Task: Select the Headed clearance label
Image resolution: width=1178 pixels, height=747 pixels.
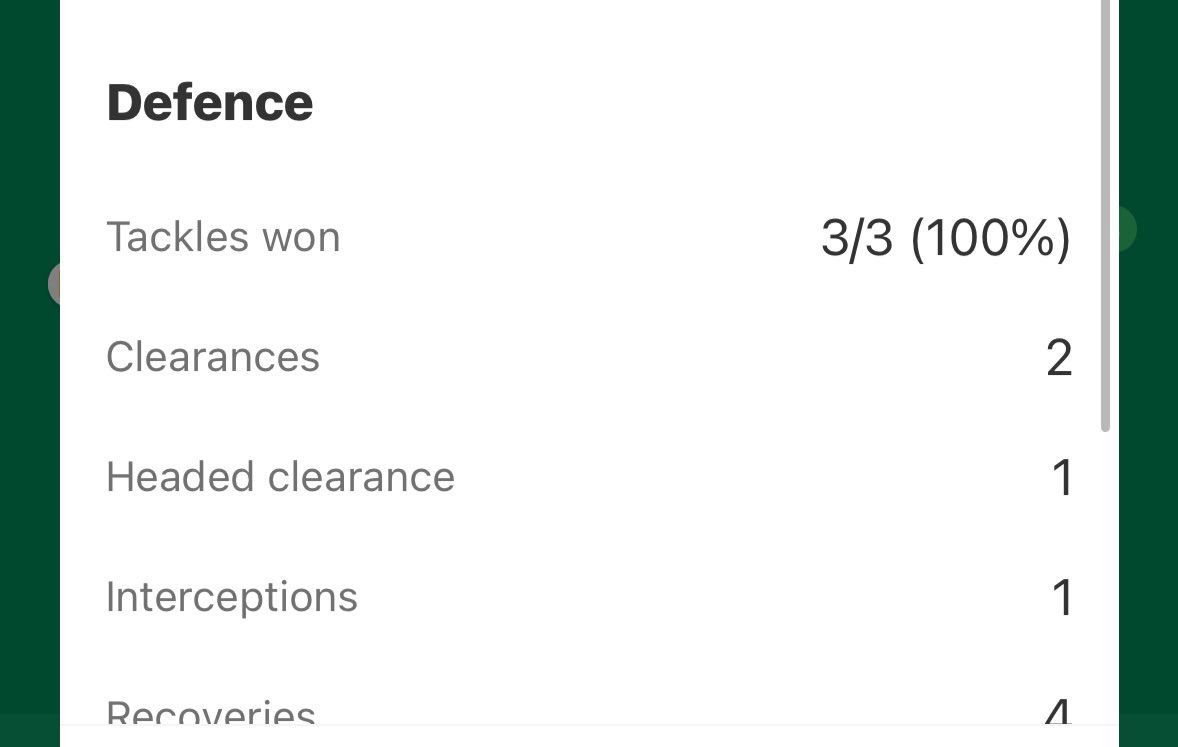Action: (280, 476)
